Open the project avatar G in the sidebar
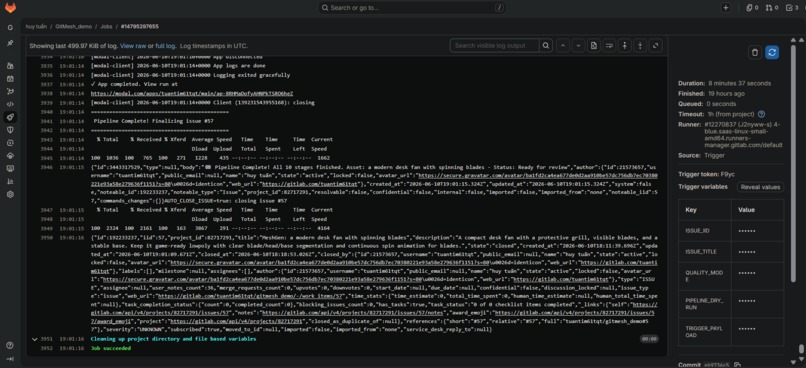Viewport: 806px width, 368px height. click(10, 28)
